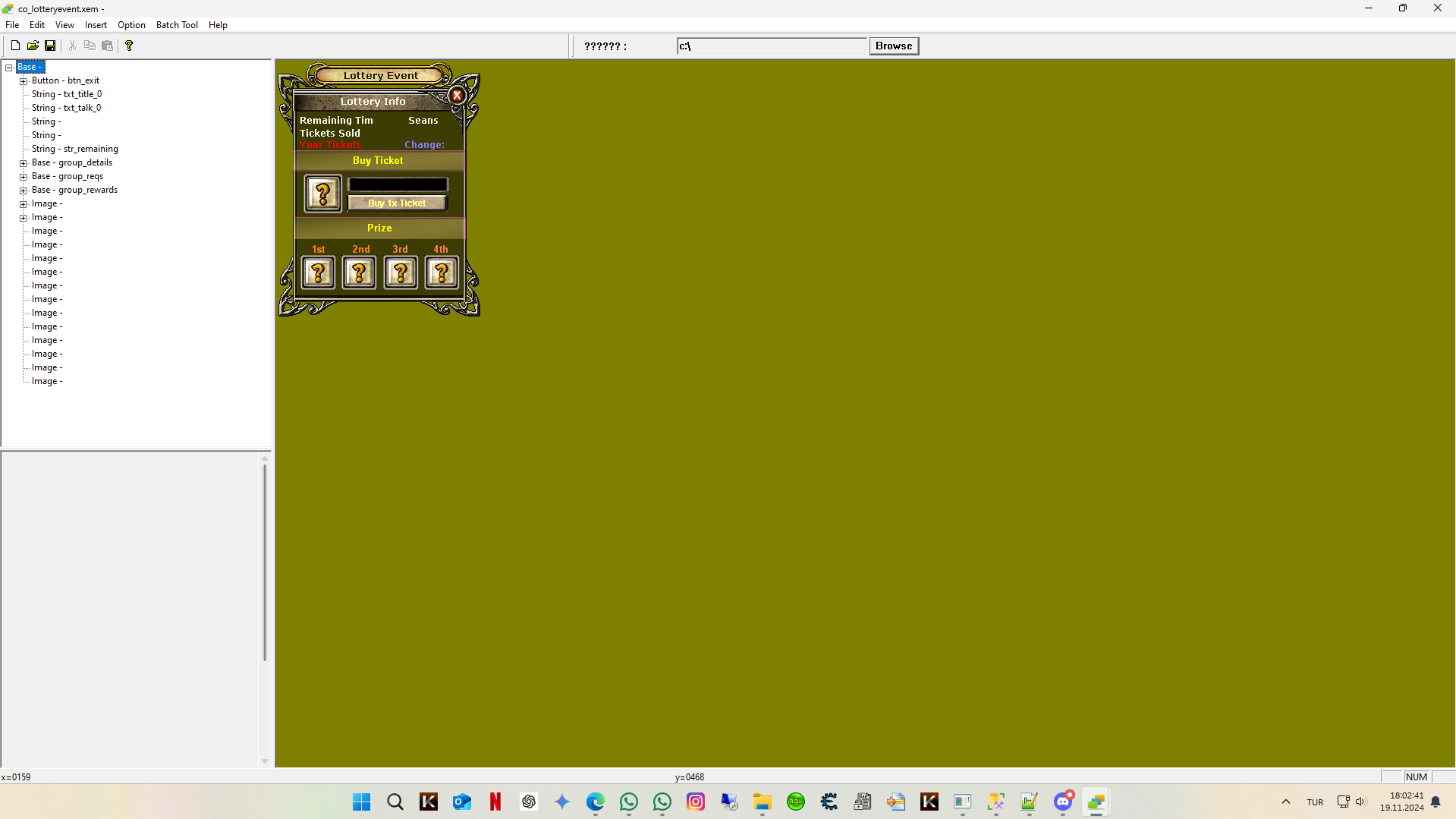Open help via the question mark icon
Image resolution: width=1456 pixels, height=819 pixels.
(129, 45)
